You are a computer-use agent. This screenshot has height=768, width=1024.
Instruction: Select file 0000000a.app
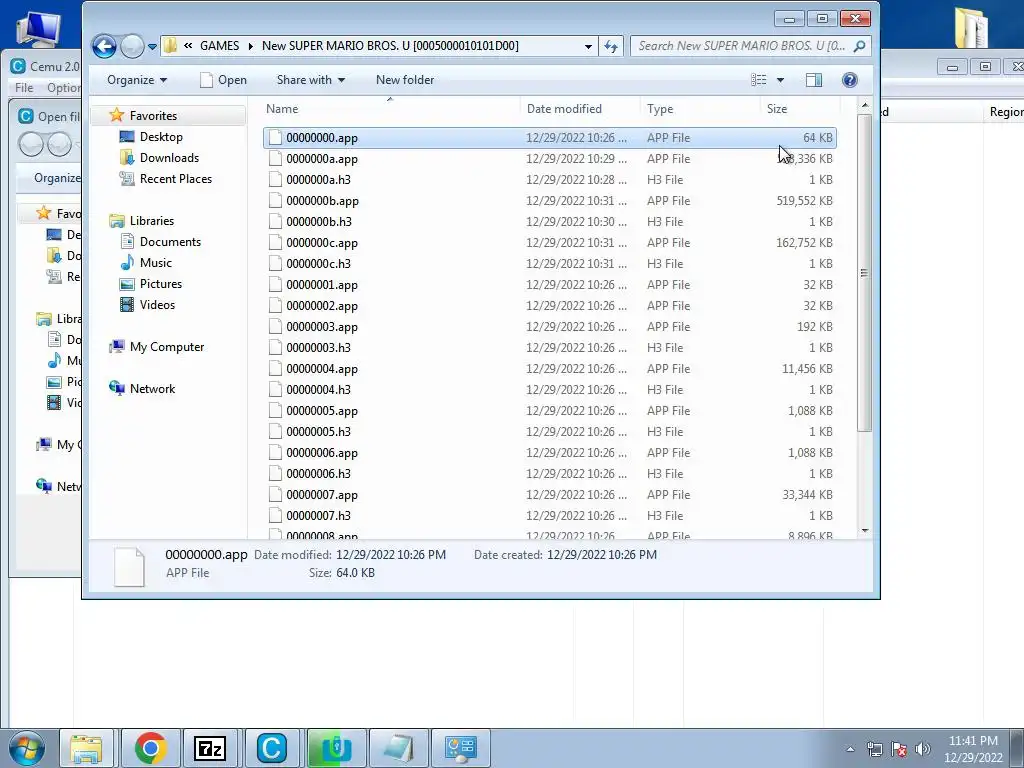pyautogui.click(x=550, y=159)
